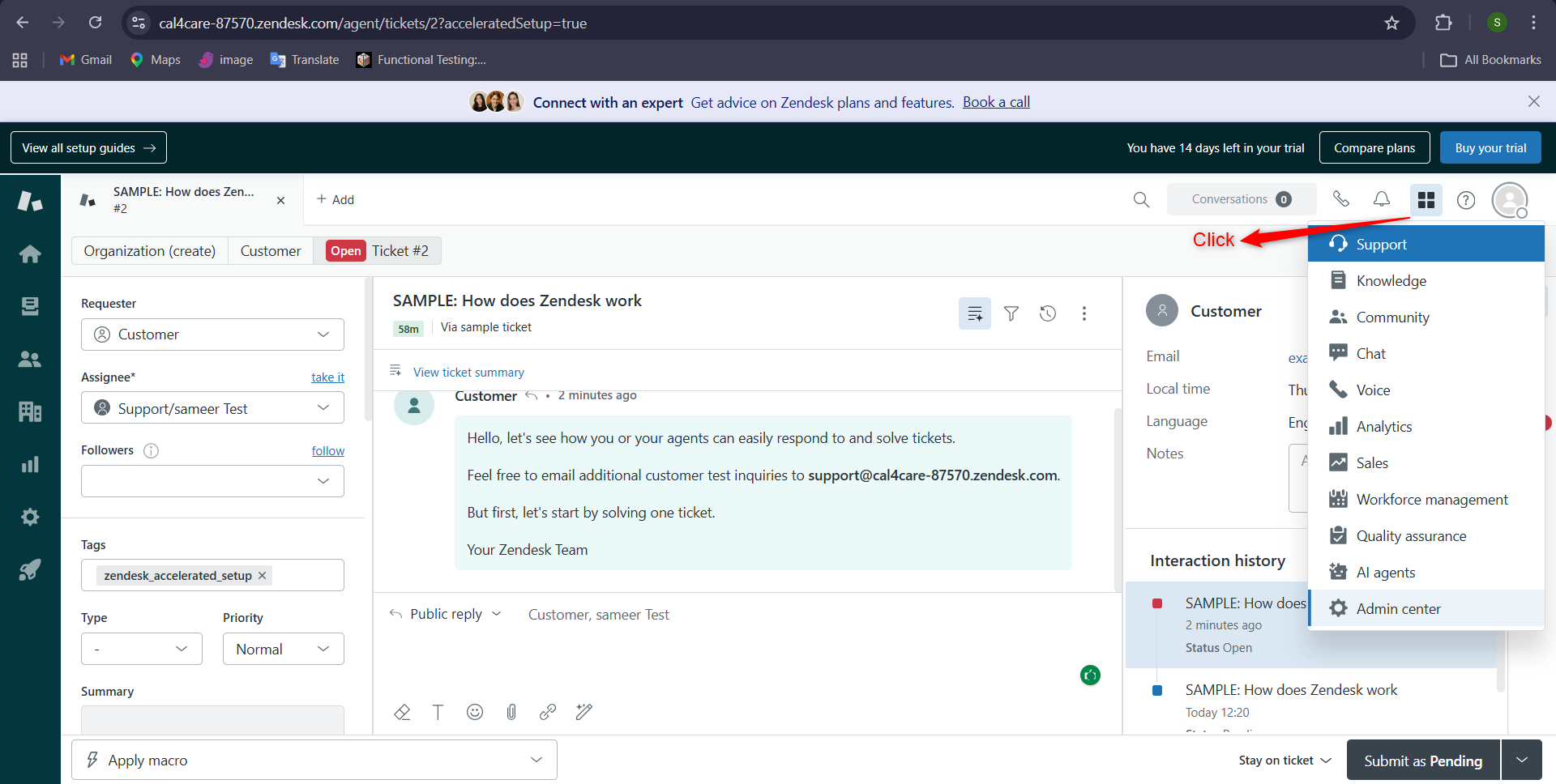Open the Priority dropdown showing Normal
This screenshot has height=784, width=1556.
[284, 649]
